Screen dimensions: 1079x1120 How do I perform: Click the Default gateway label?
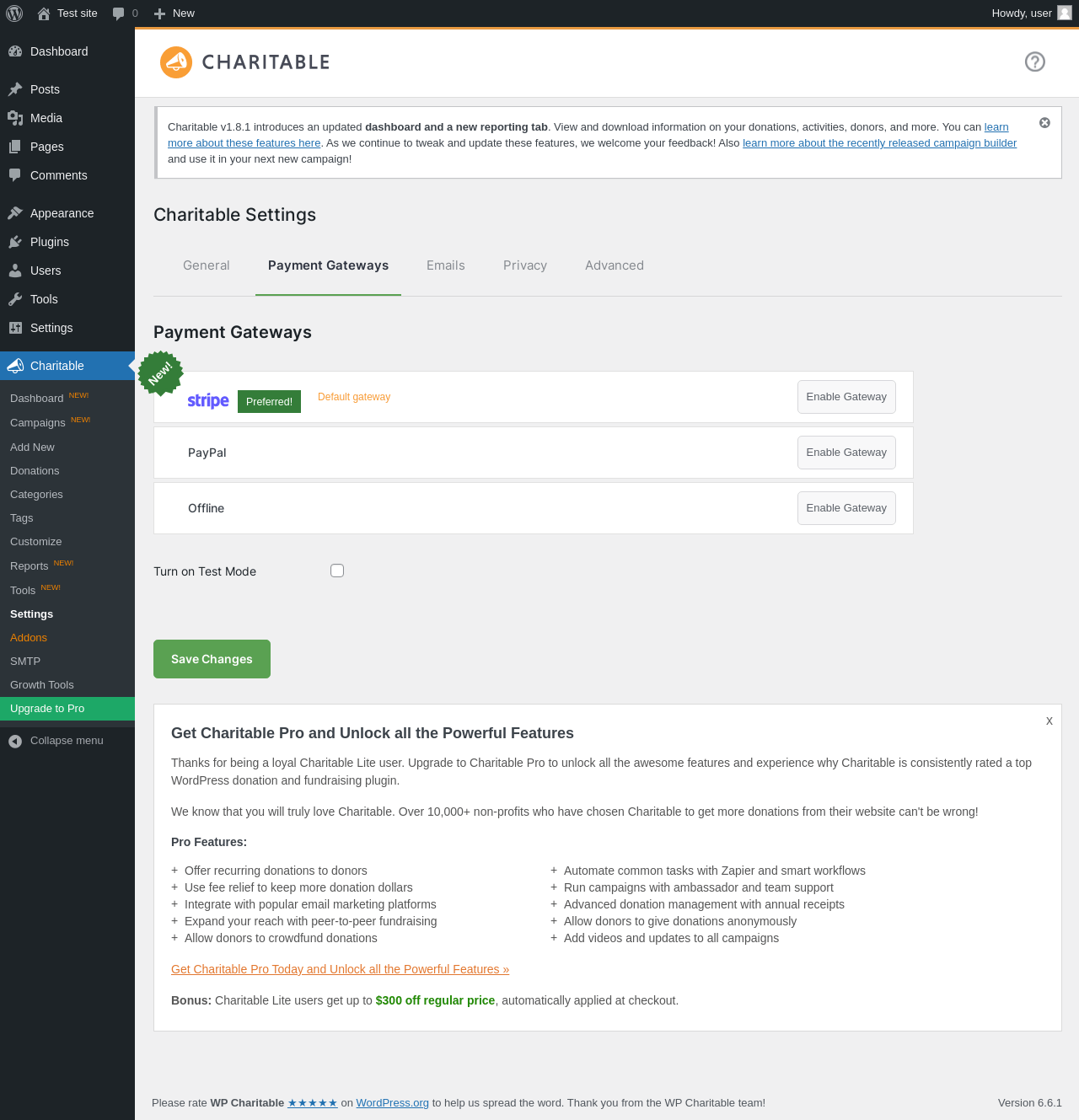354,397
